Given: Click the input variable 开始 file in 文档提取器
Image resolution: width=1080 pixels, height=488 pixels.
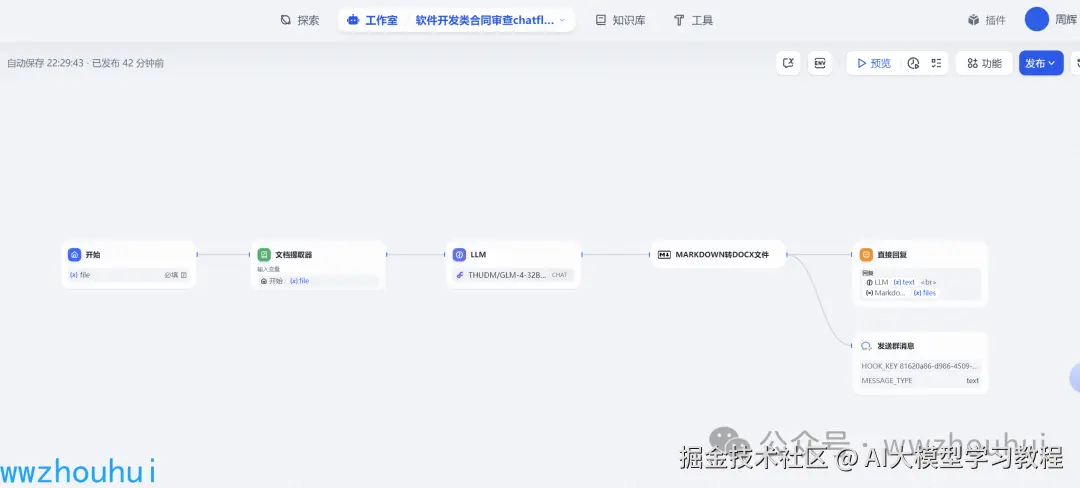Looking at the screenshot, I should pyautogui.click(x=318, y=281).
